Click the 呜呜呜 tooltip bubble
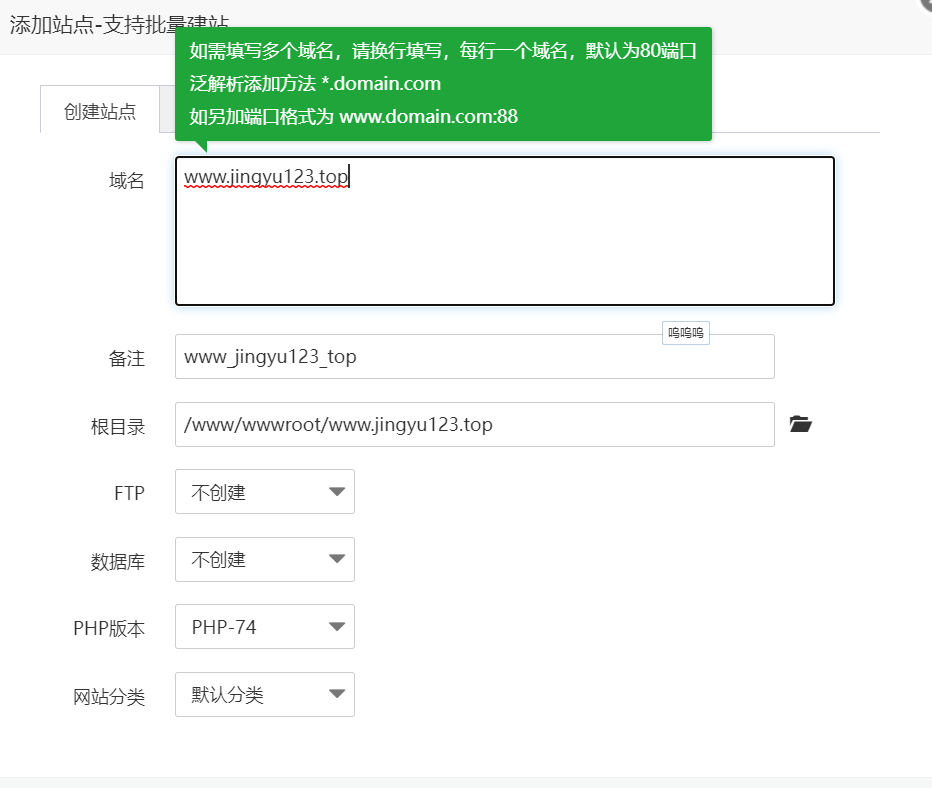 click(685, 332)
